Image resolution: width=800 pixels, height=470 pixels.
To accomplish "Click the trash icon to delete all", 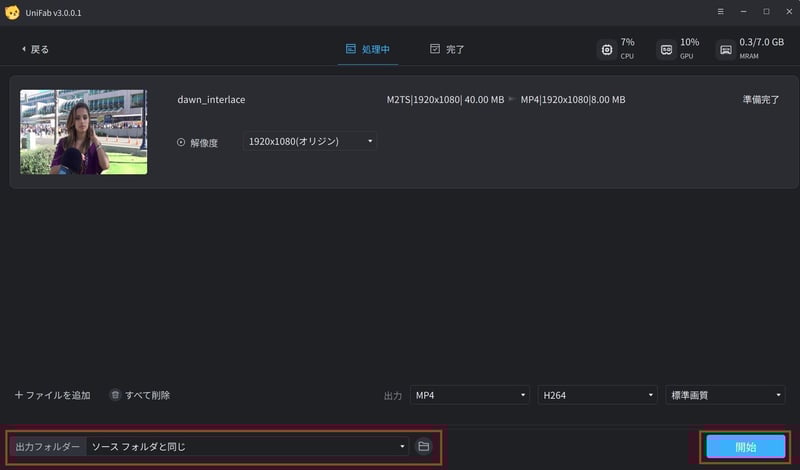I will (x=115, y=395).
